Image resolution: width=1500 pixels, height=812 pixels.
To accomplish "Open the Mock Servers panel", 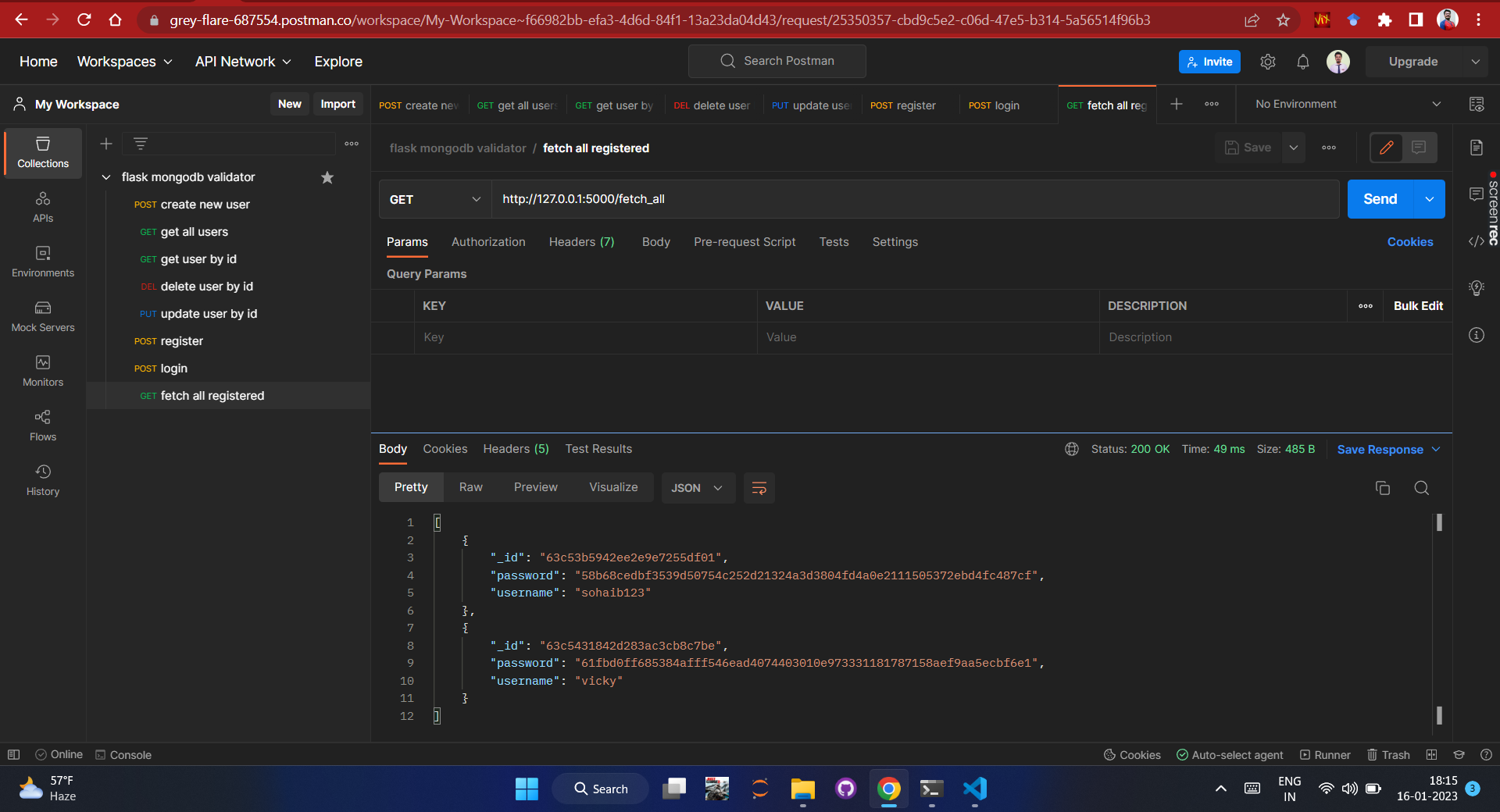I will tap(42, 316).
